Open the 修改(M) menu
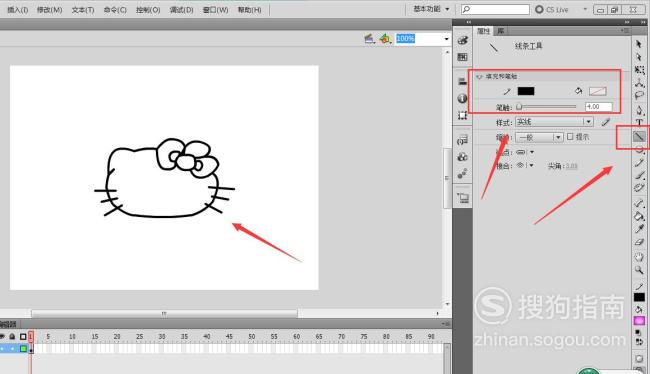This screenshot has height=374, width=650. coord(49,10)
